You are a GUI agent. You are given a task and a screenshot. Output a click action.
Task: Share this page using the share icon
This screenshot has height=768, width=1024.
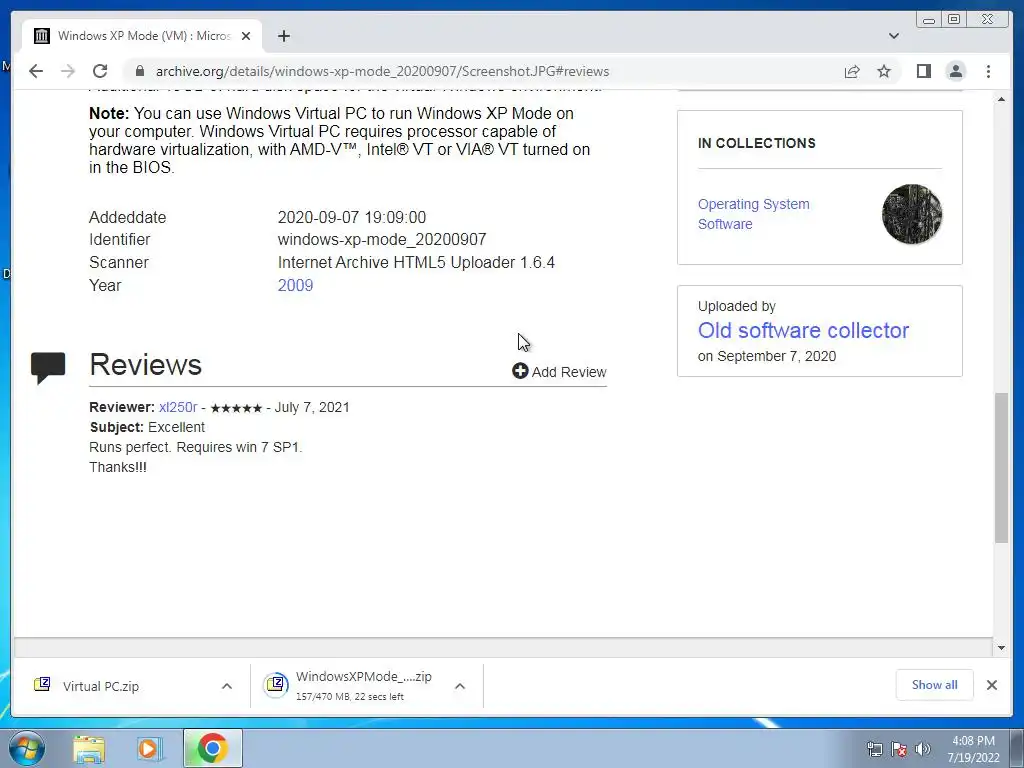(852, 71)
